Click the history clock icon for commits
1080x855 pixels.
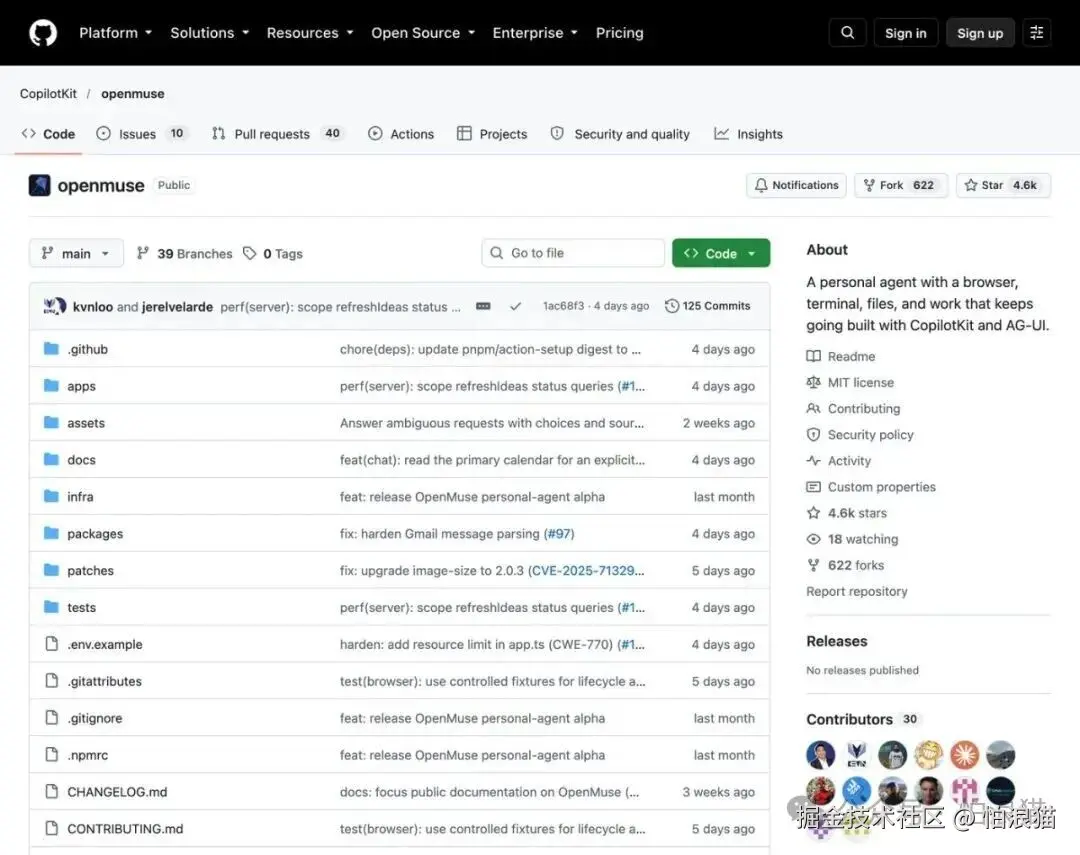point(672,306)
